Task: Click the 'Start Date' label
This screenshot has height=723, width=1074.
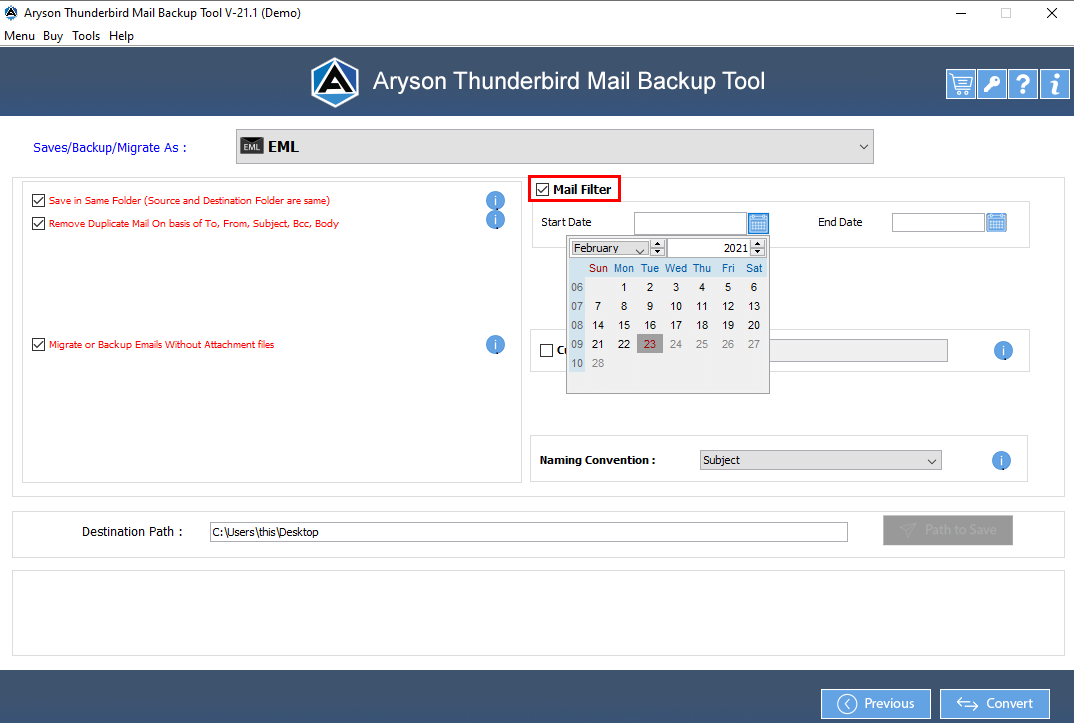Action: (x=566, y=222)
